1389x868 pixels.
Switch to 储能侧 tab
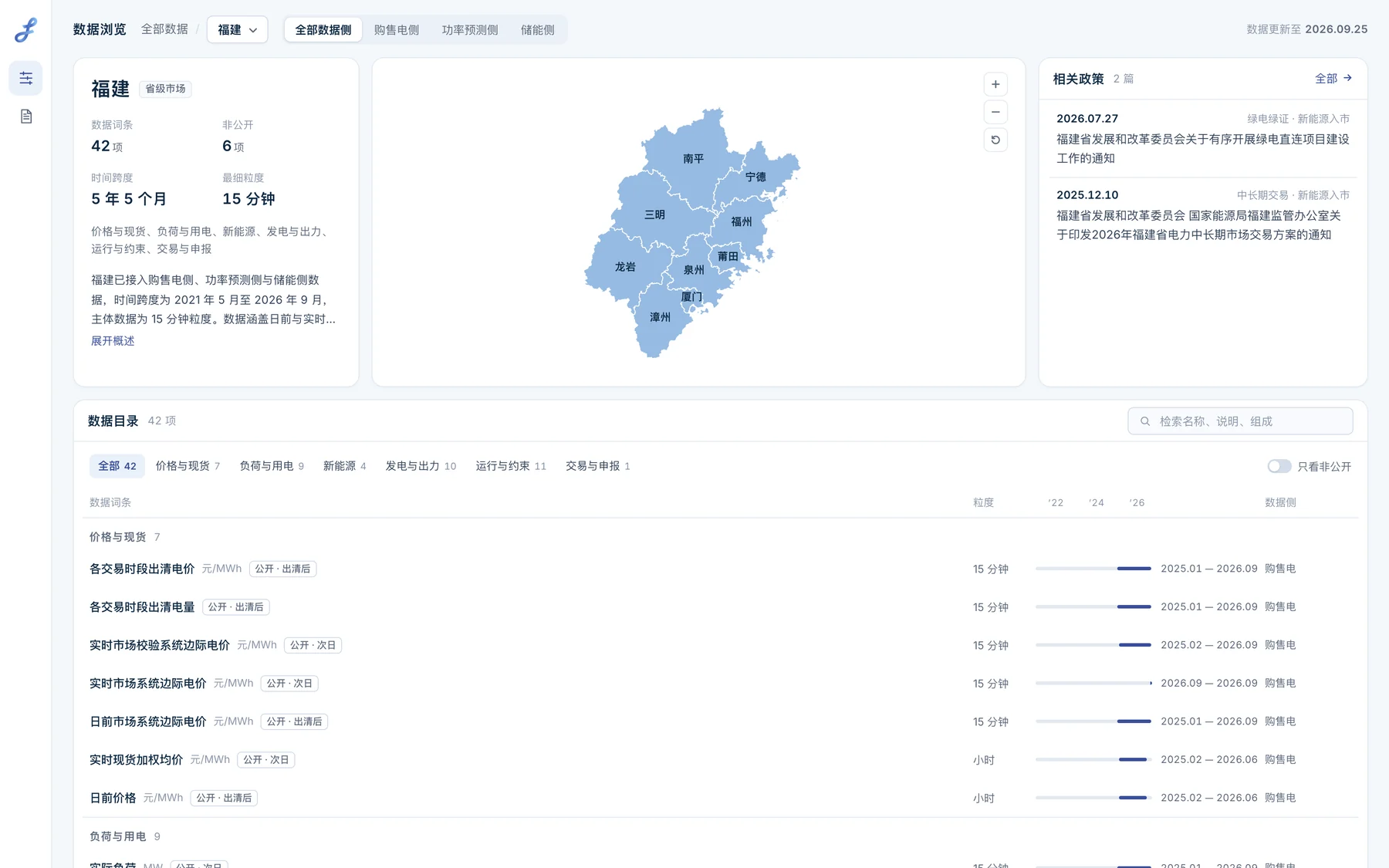point(538,29)
